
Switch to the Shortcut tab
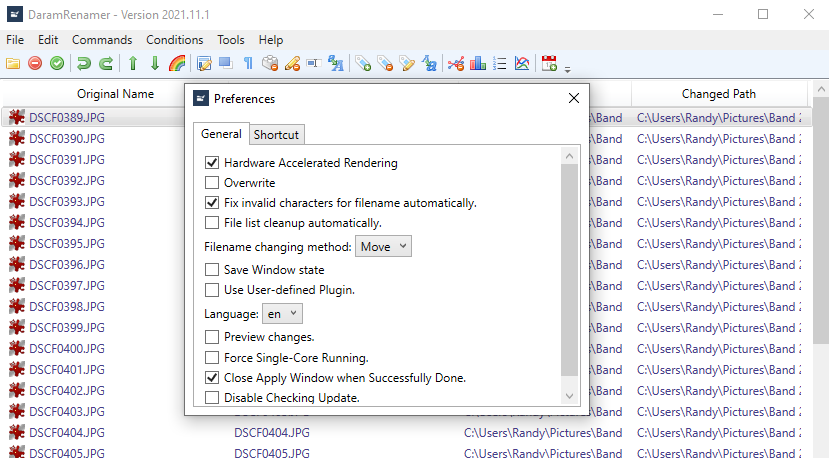tap(276, 134)
